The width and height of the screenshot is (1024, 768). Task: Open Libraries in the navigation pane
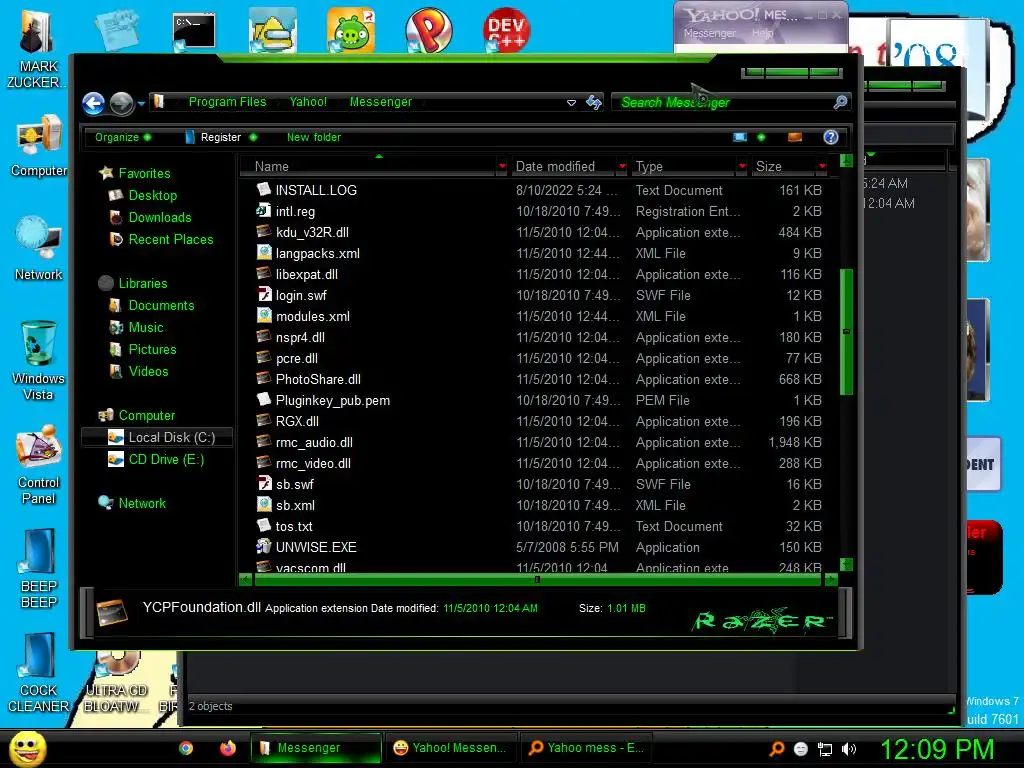click(x=142, y=283)
